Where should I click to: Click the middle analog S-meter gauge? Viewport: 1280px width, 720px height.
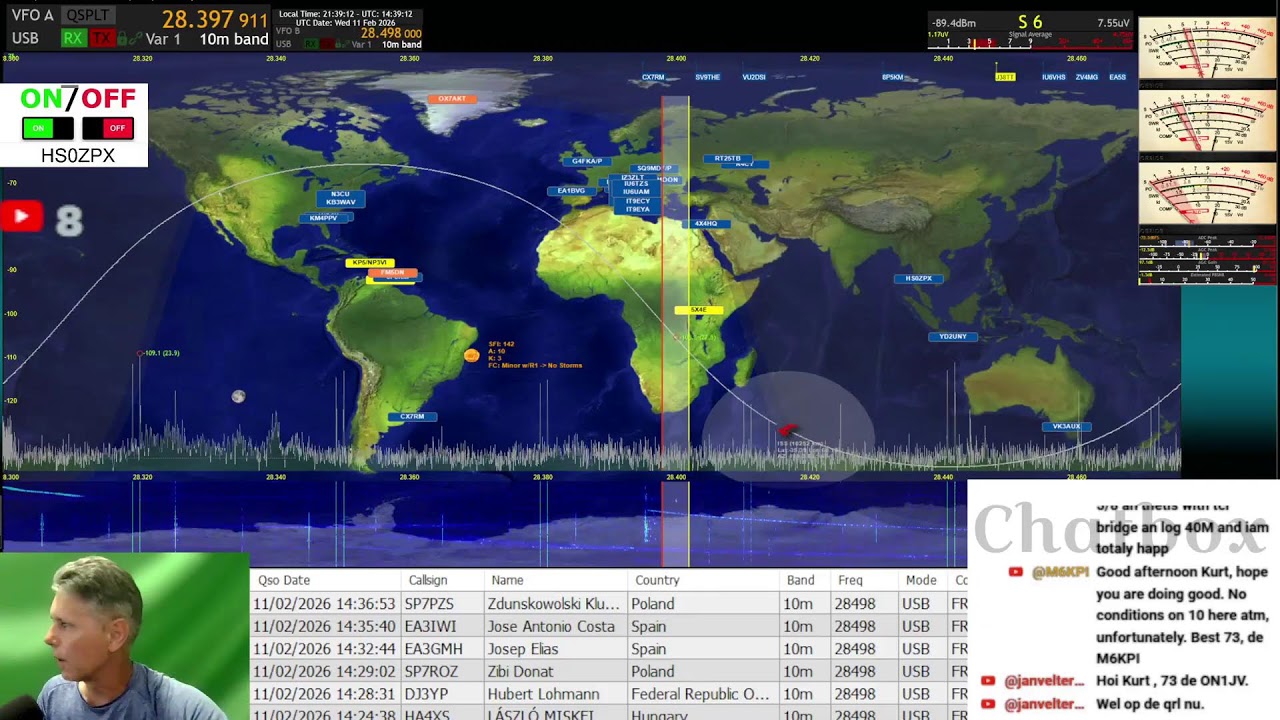coord(1208,122)
